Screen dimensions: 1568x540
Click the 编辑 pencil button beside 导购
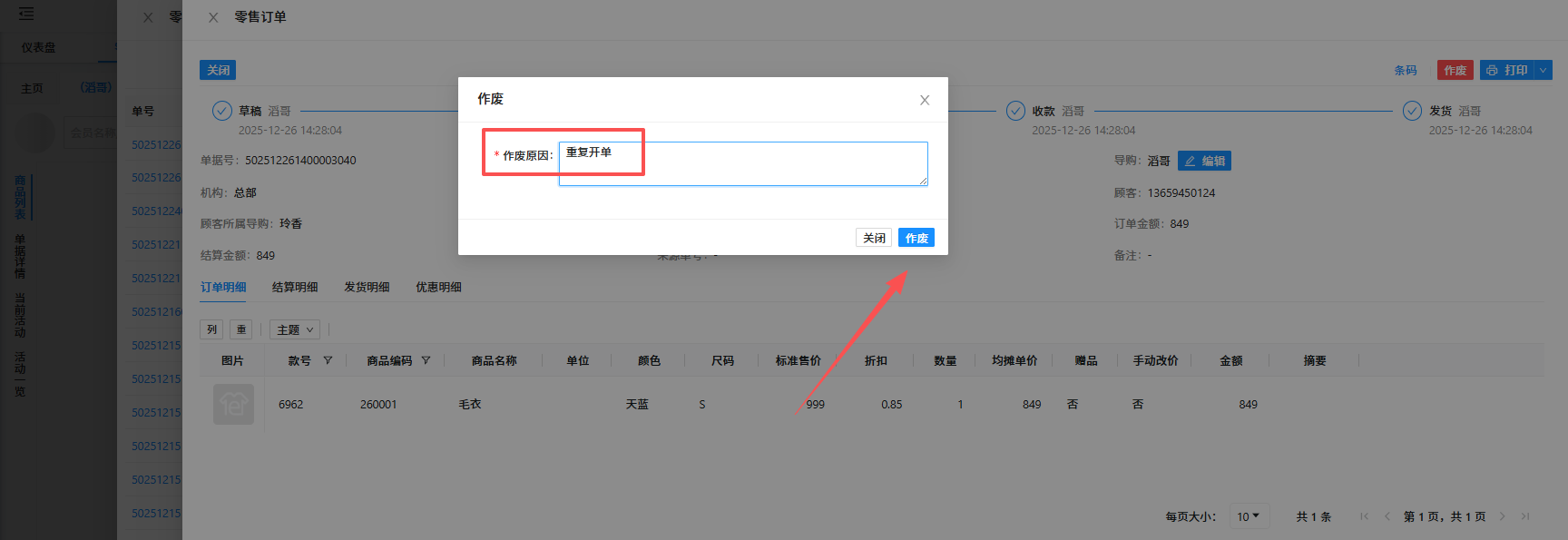(x=1204, y=161)
